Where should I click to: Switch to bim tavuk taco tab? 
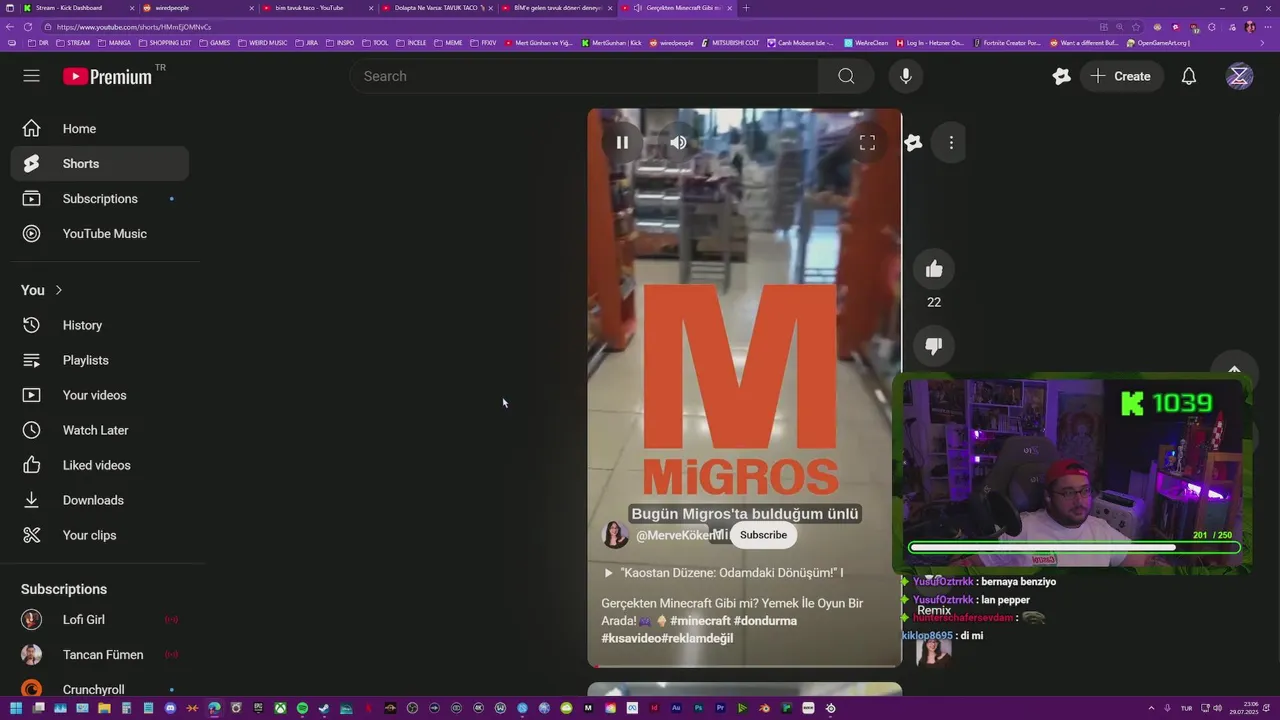(315, 8)
